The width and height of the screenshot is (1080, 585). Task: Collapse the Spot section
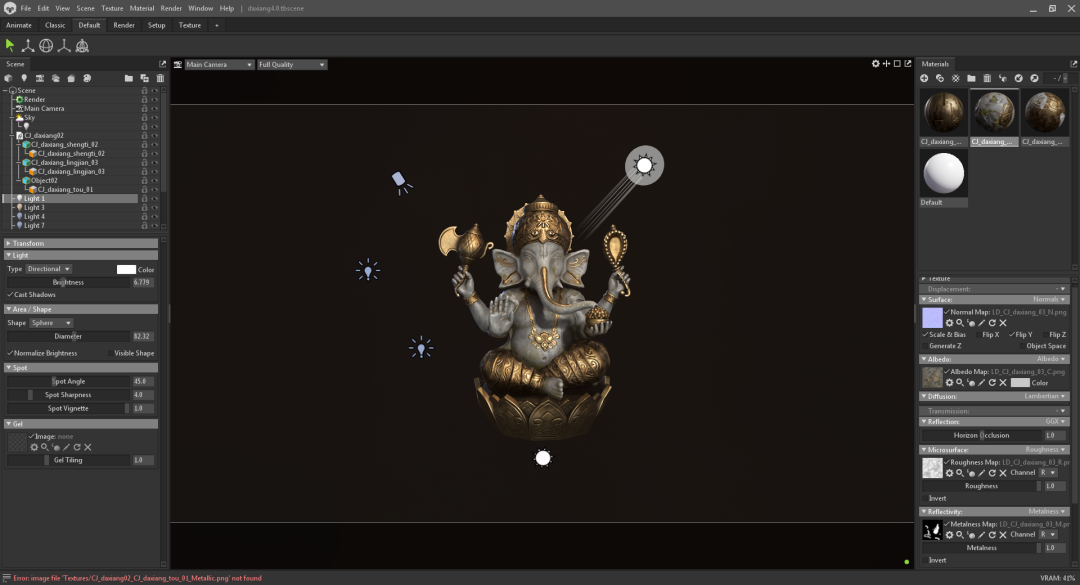click(x=81, y=368)
